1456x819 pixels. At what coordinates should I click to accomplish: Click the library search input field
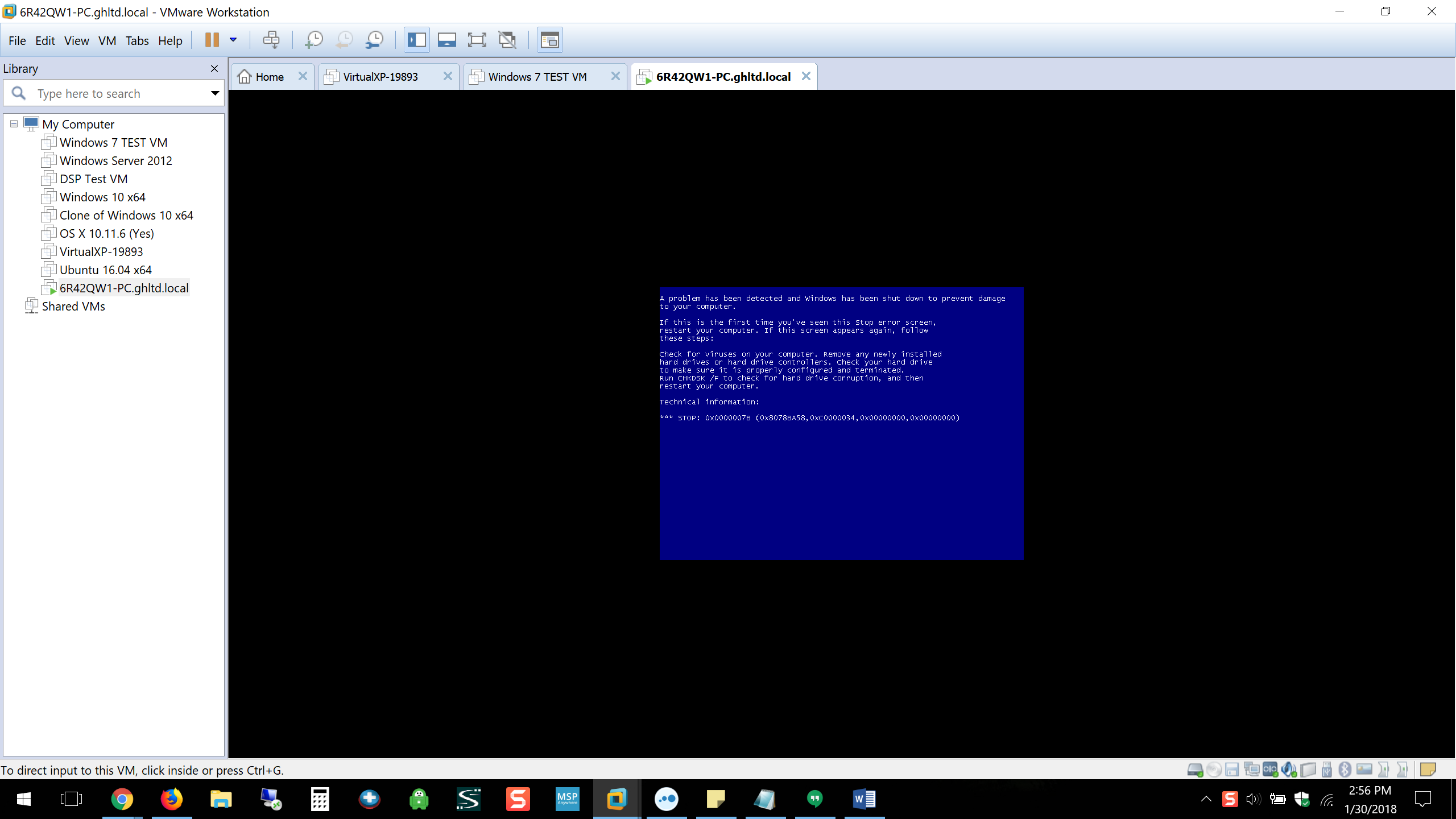click(114, 93)
